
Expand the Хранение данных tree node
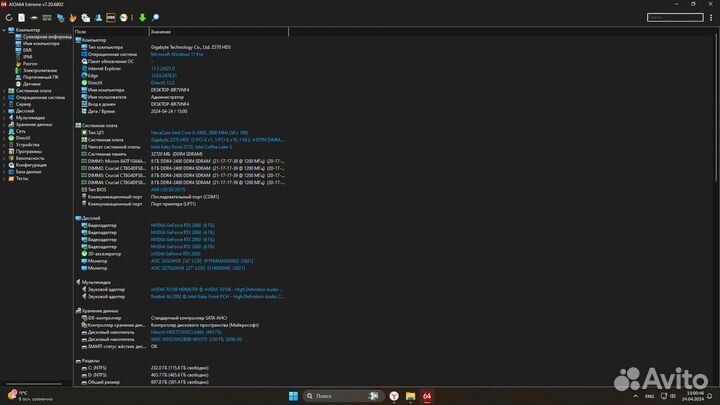[x=4, y=124]
